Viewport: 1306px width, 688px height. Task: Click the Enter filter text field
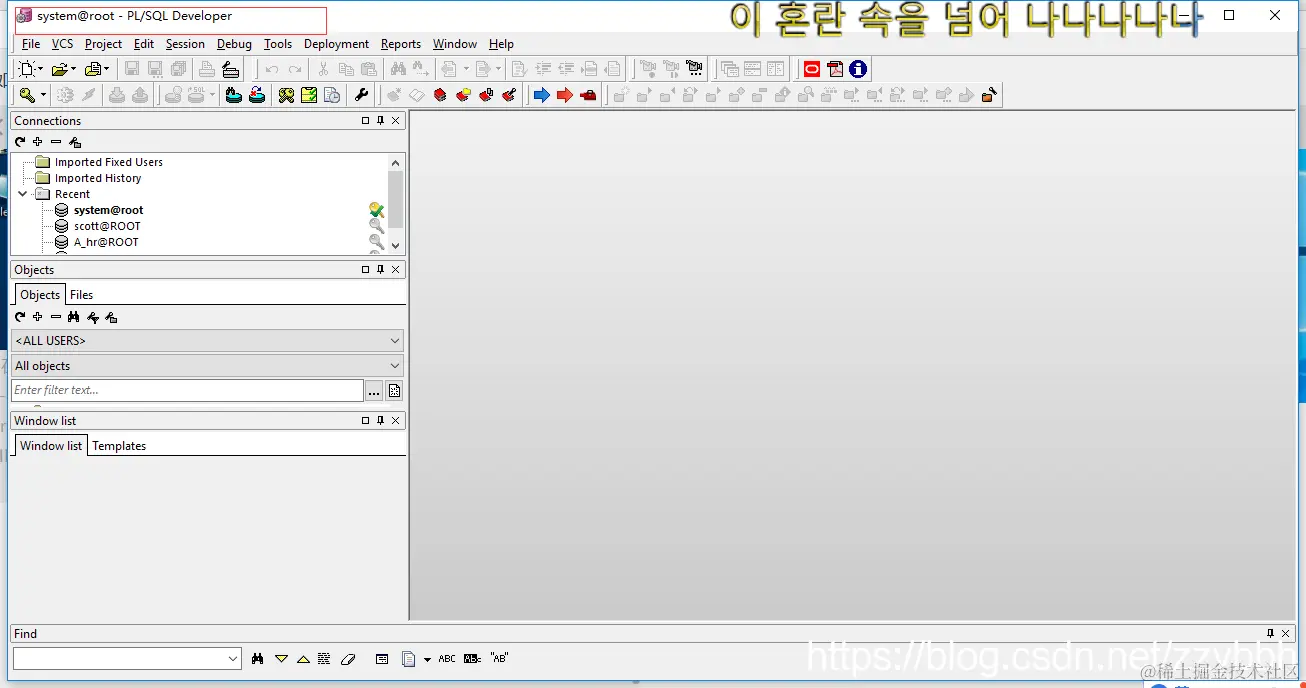187,391
